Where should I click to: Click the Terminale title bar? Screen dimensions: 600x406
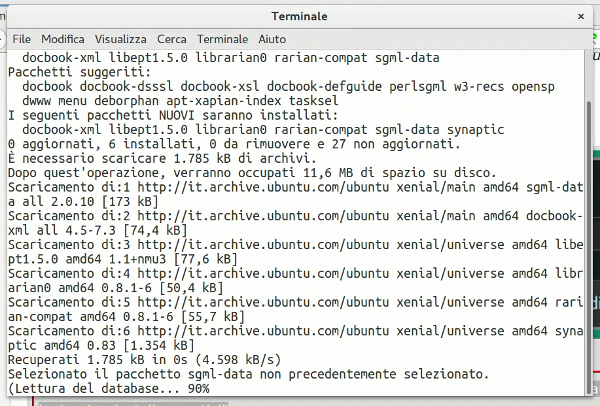pos(300,16)
